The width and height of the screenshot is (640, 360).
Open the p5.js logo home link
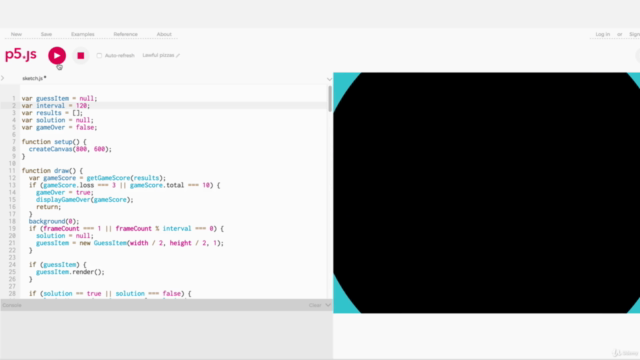tap(21, 54)
